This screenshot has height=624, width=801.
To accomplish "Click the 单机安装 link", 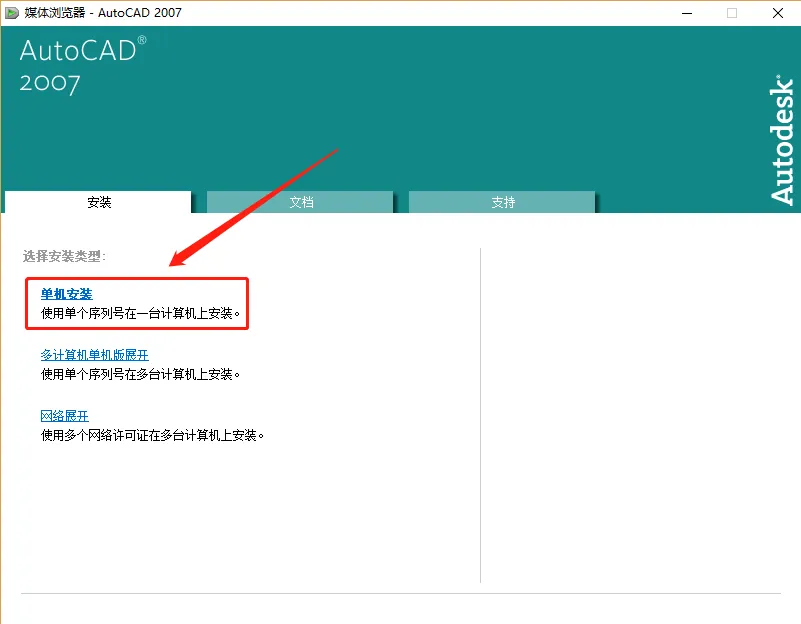I will coord(66,294).
